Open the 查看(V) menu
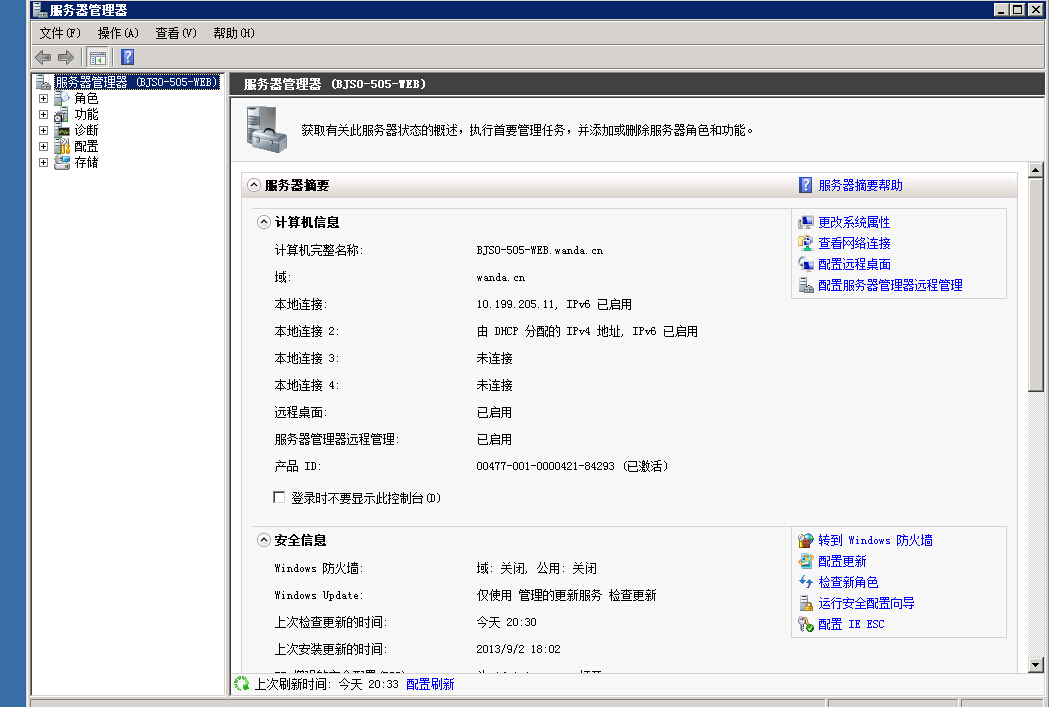Viewport: 1049px width, 707px height. coord(176,33)
